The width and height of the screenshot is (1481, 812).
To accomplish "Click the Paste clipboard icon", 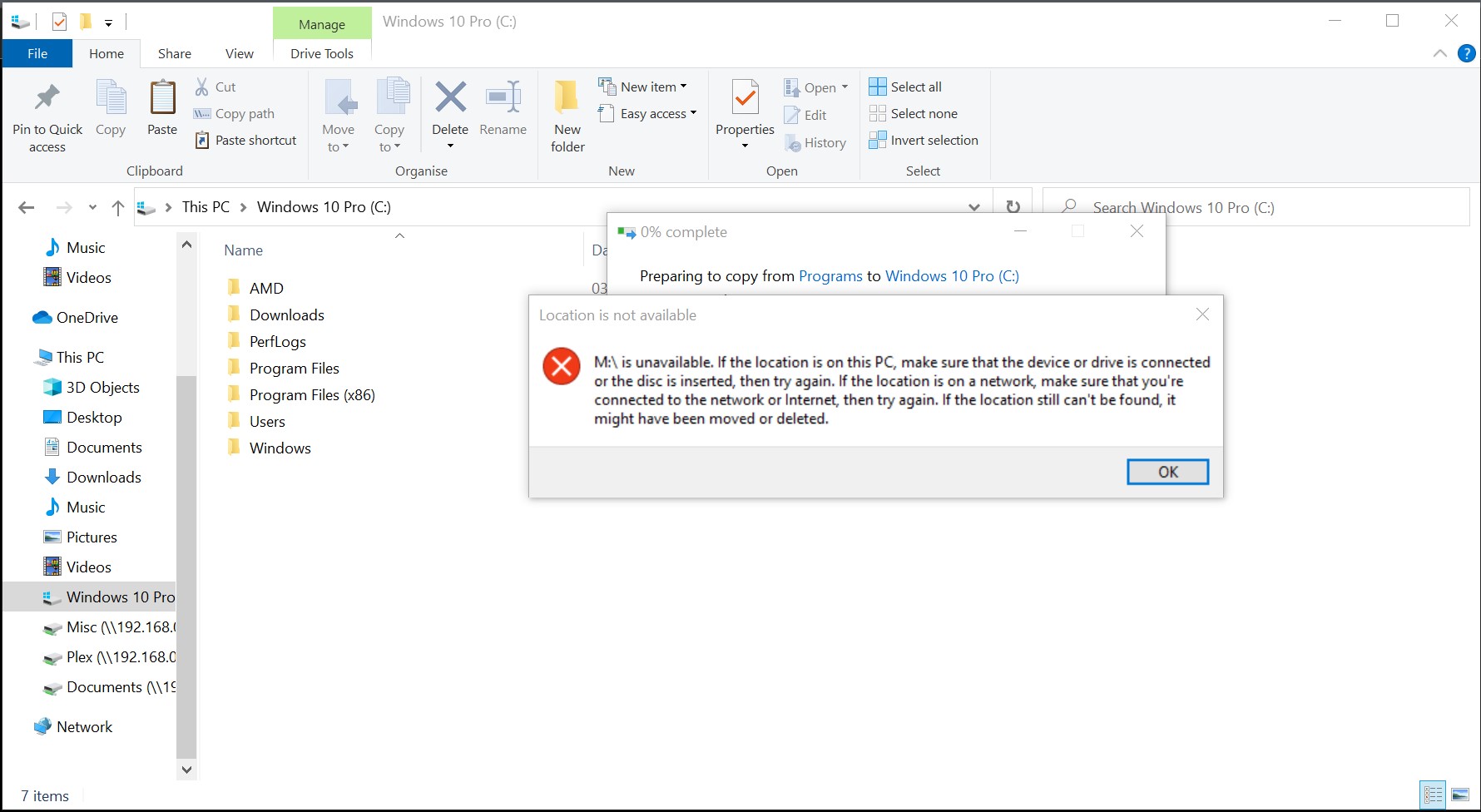I will (x=162, y=98).
